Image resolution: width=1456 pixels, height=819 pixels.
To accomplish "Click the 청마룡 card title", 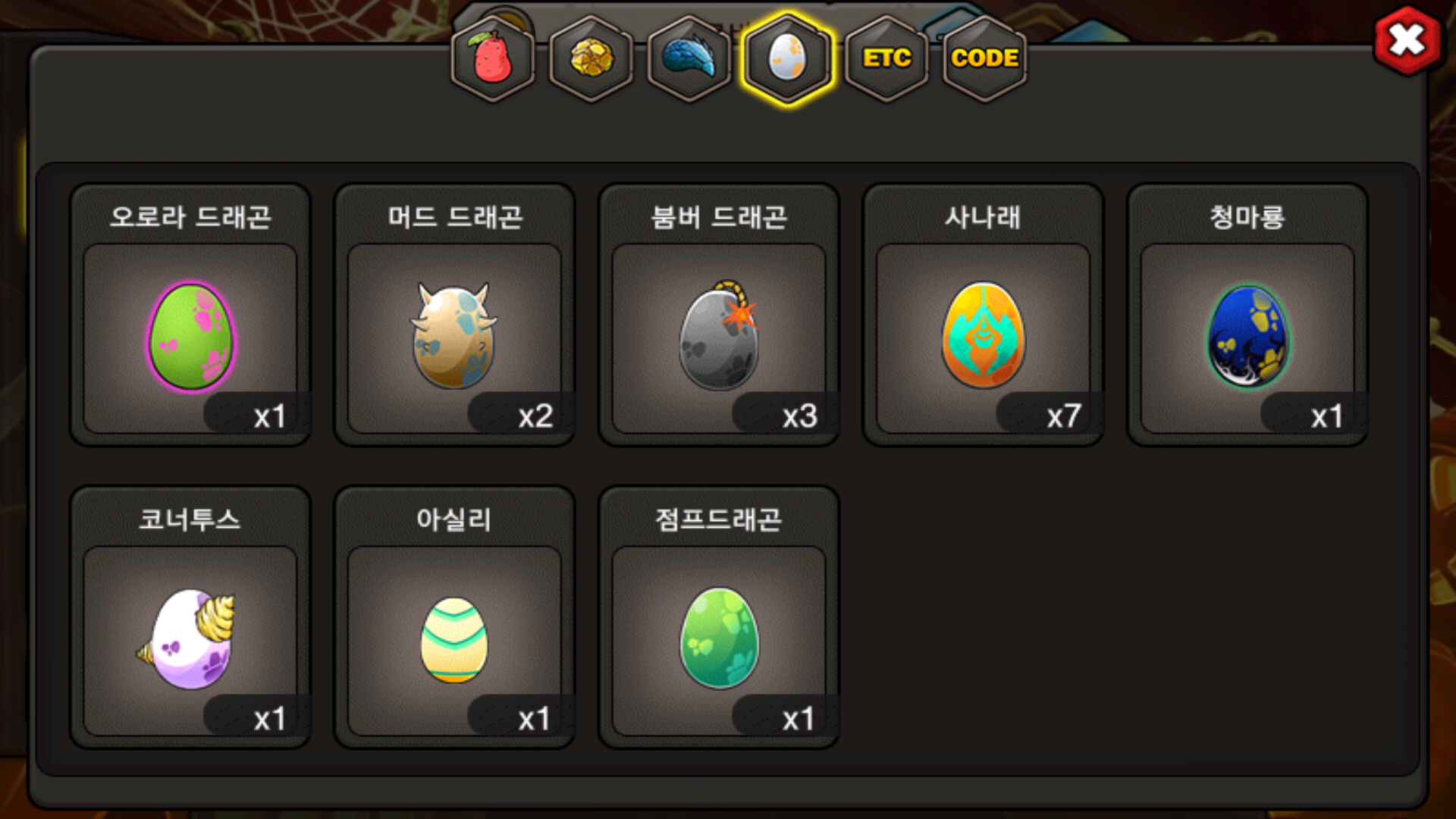I will click(1247, 217).
